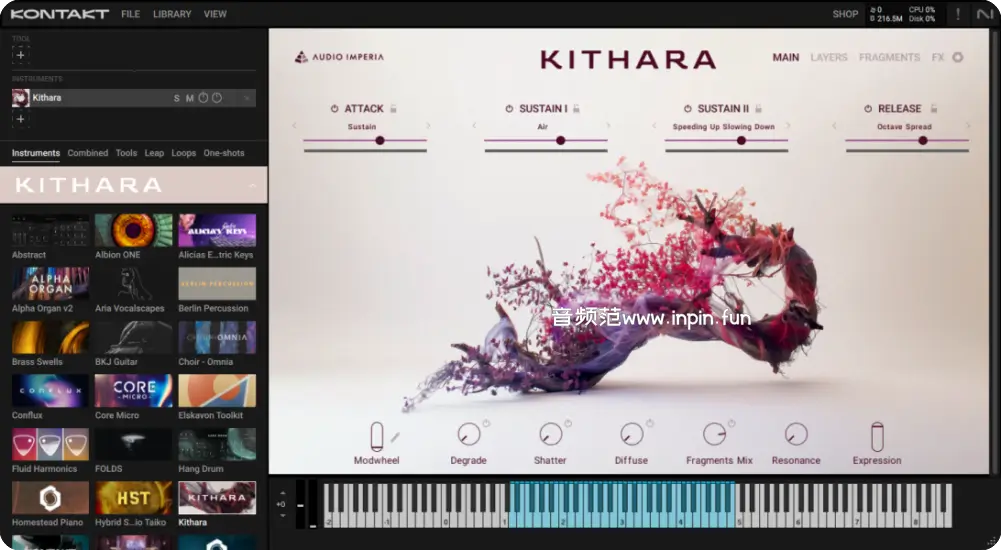Click the exclamation warning icon

point(958,14)
